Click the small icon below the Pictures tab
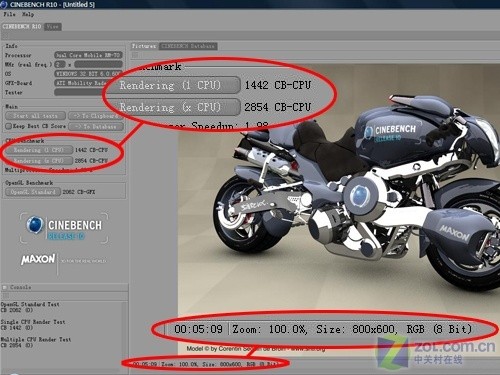The image size is (500, 375). [135, 55]
